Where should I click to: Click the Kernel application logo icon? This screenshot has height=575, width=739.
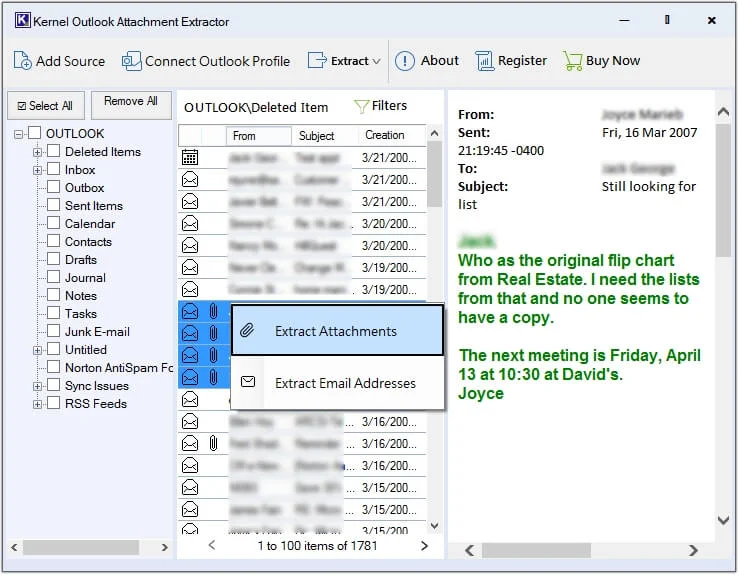22,20
